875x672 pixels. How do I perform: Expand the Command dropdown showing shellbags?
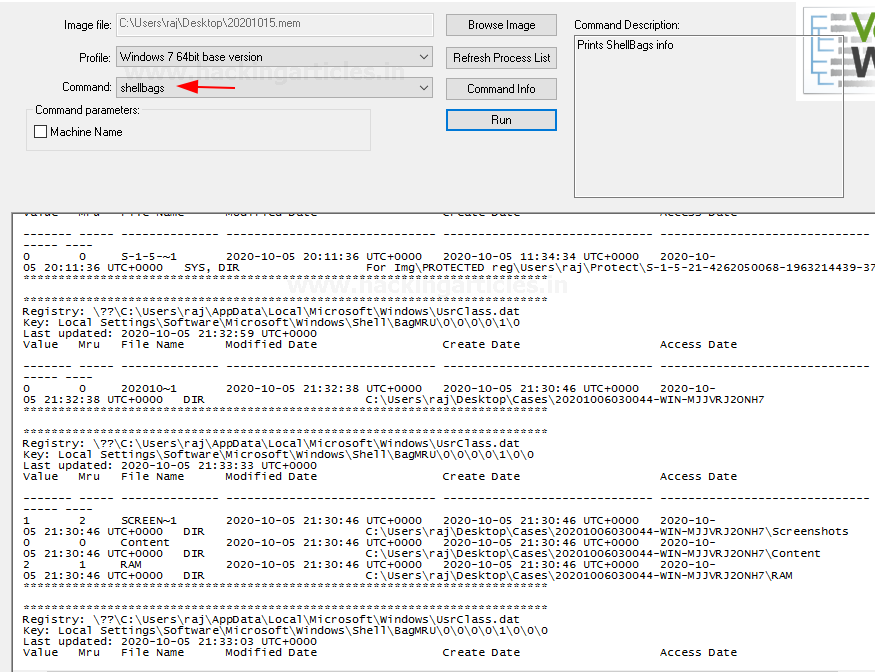424,88
